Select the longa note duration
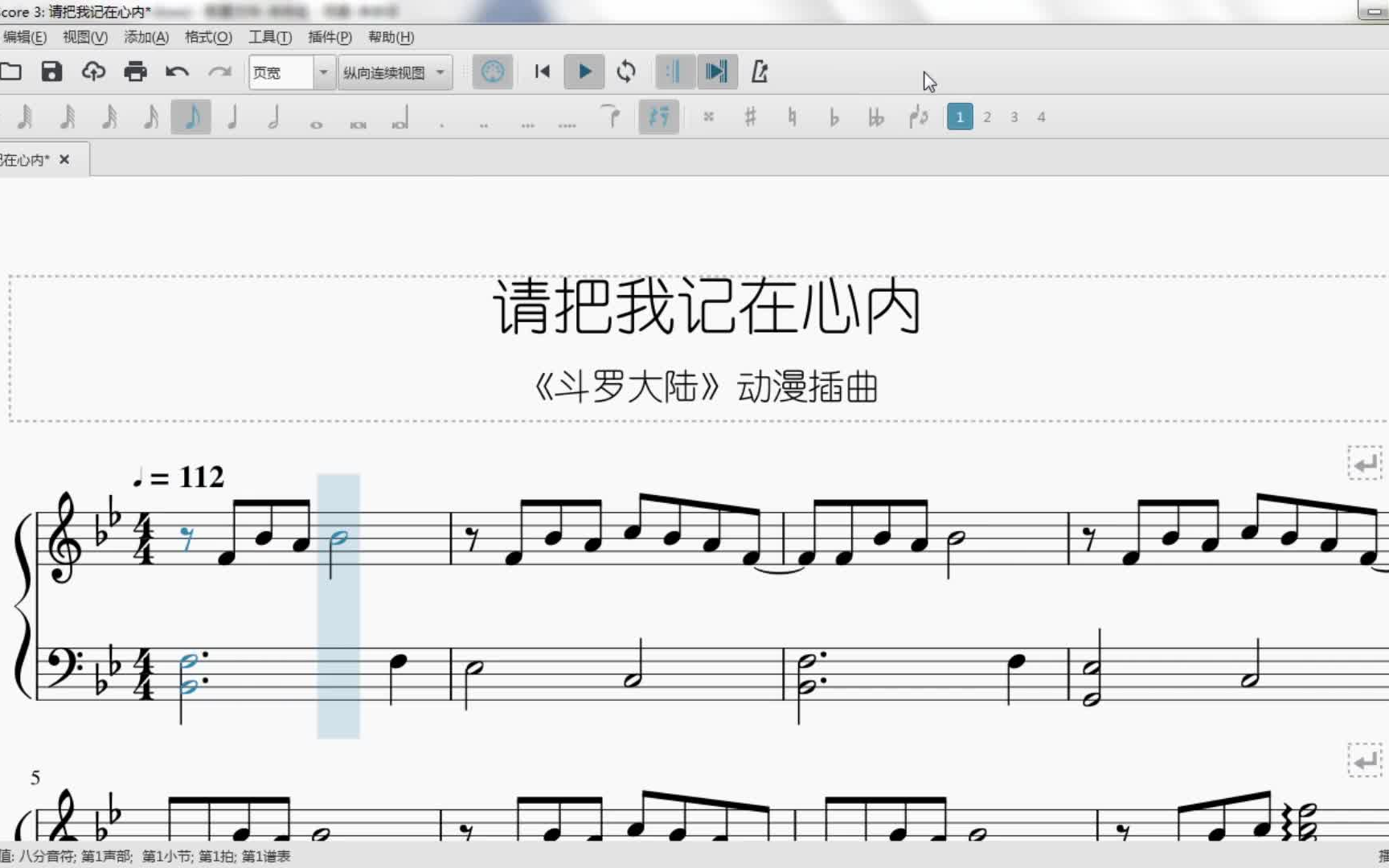 pos(400,119)
